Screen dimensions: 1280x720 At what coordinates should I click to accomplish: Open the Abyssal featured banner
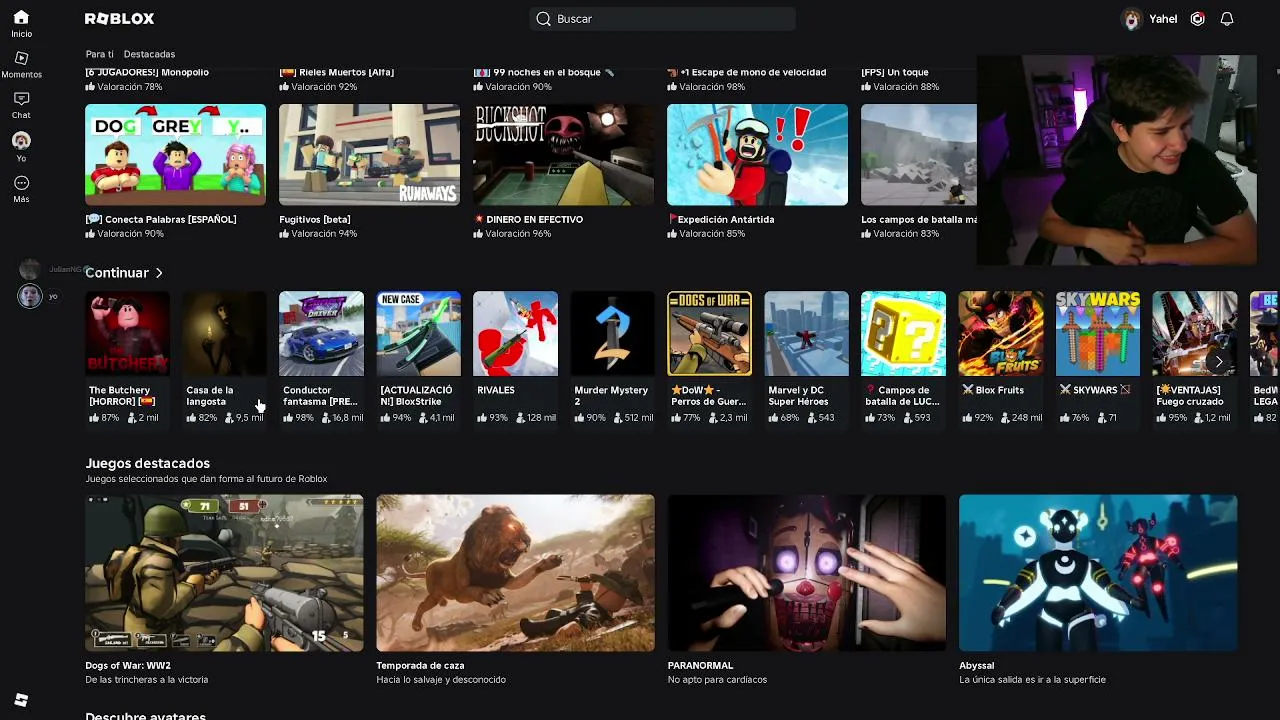1098,573
